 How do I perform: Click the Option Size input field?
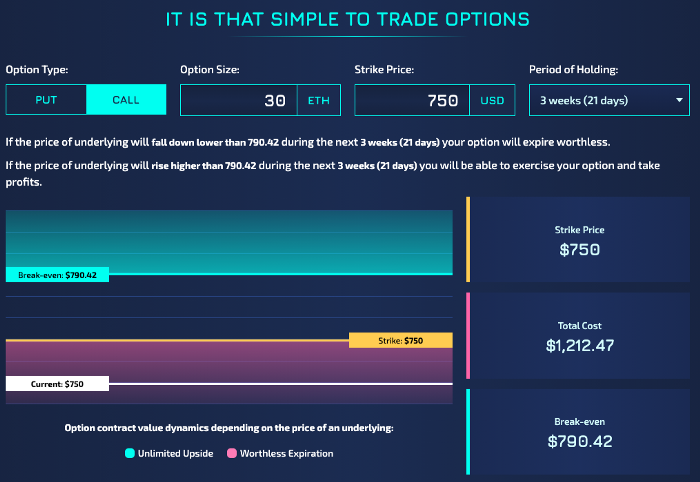[x=239, y=100]
